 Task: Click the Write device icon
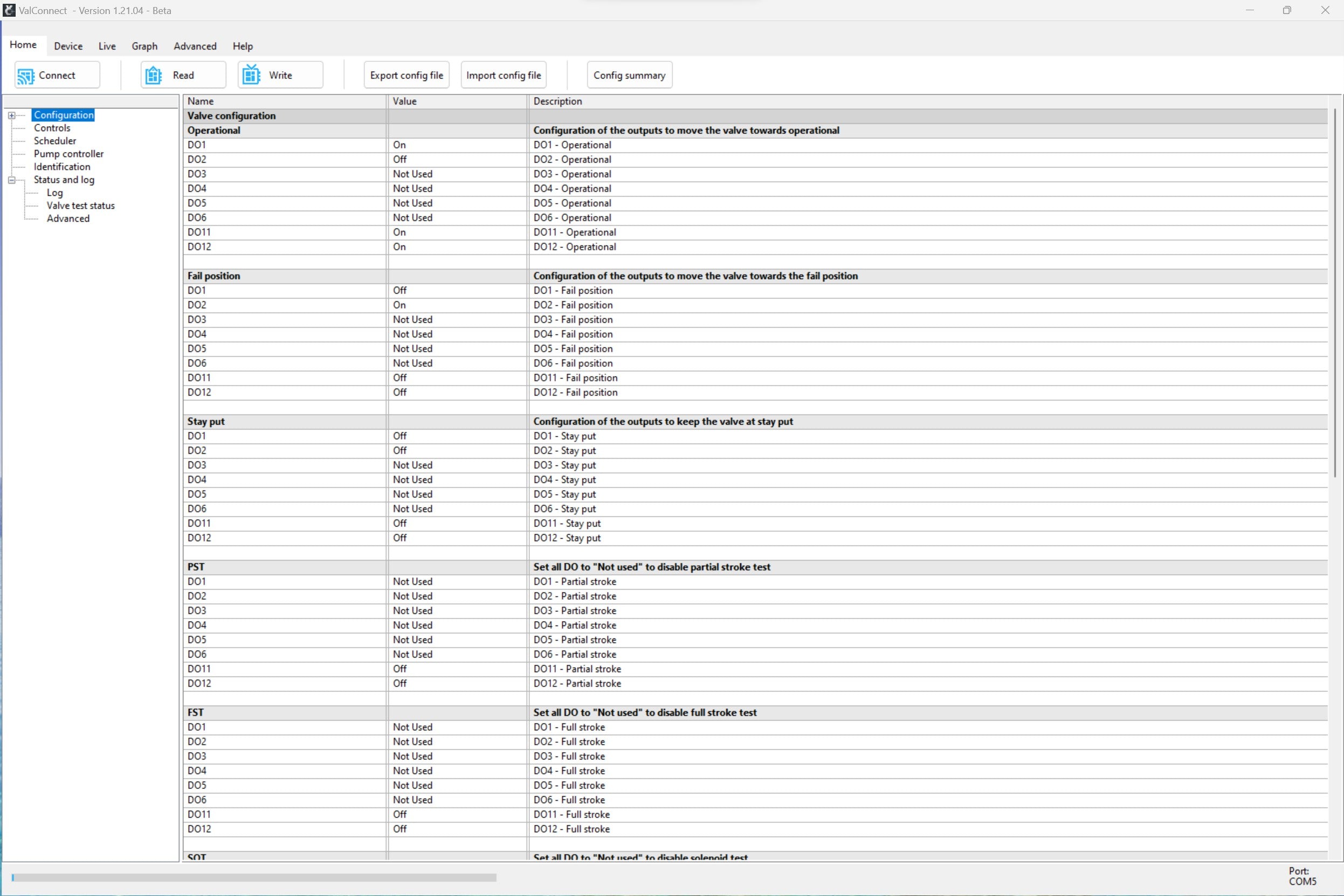click(251, 75)
